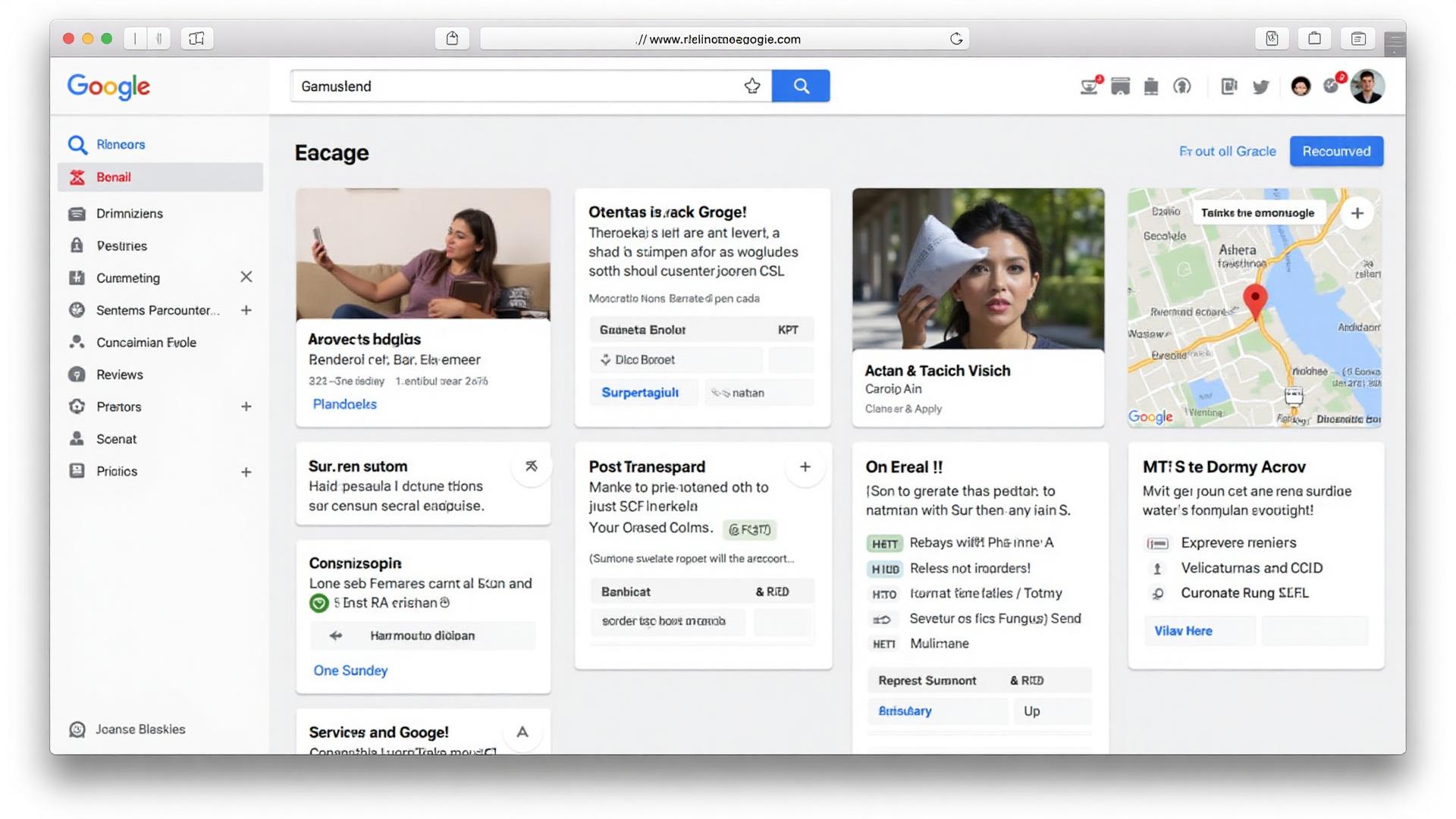This screenshot has height=819, width=1456.
Task: Select Priotios in the sidebar
Action: click(117, 471)
